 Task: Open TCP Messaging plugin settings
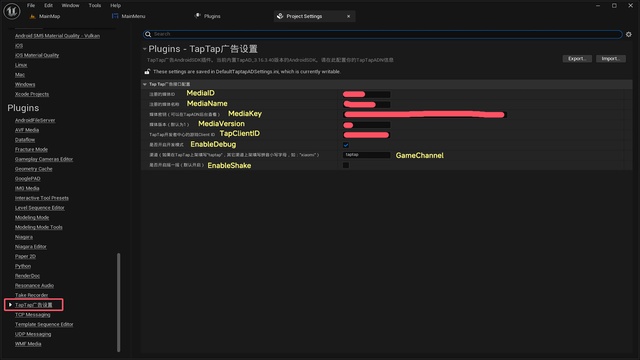[33, 315]
